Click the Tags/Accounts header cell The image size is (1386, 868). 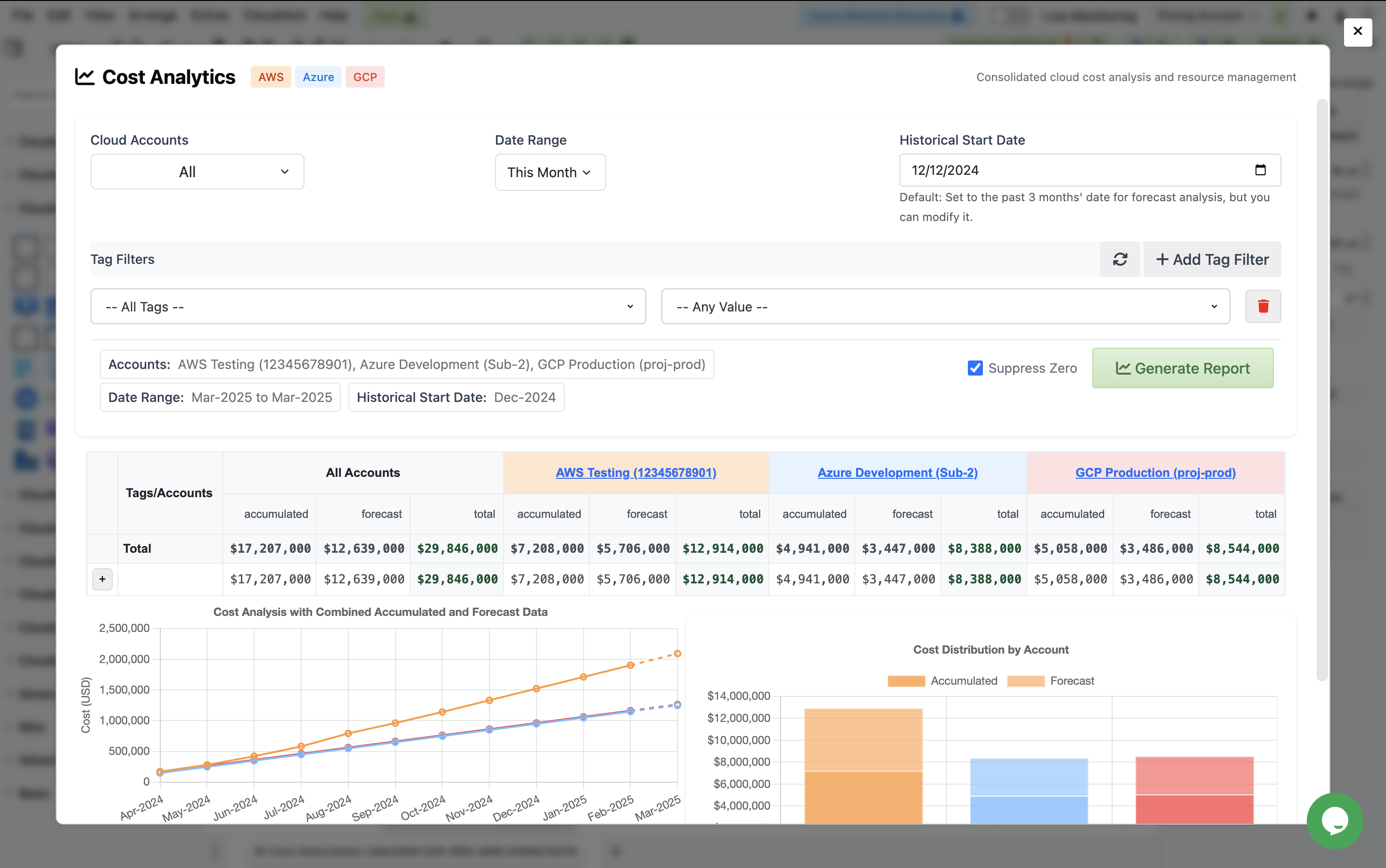pos(169,492)
